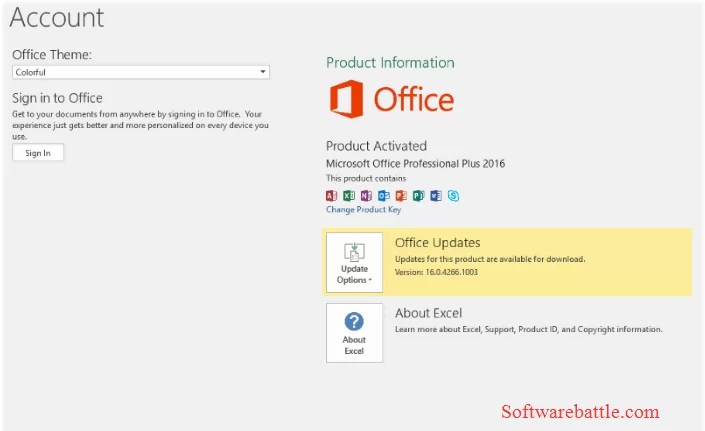Click 'Updates for this product are available' text
This screenshot has height=431, width=705.
pyautogui.click(x=490, y=259)
